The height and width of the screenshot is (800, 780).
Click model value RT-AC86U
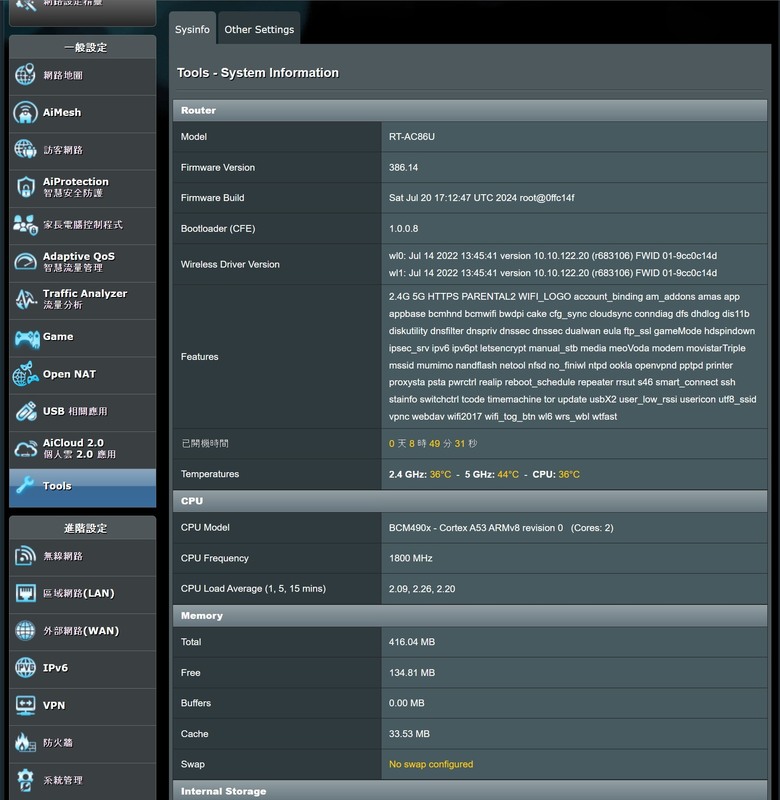[x=412, y=137]
